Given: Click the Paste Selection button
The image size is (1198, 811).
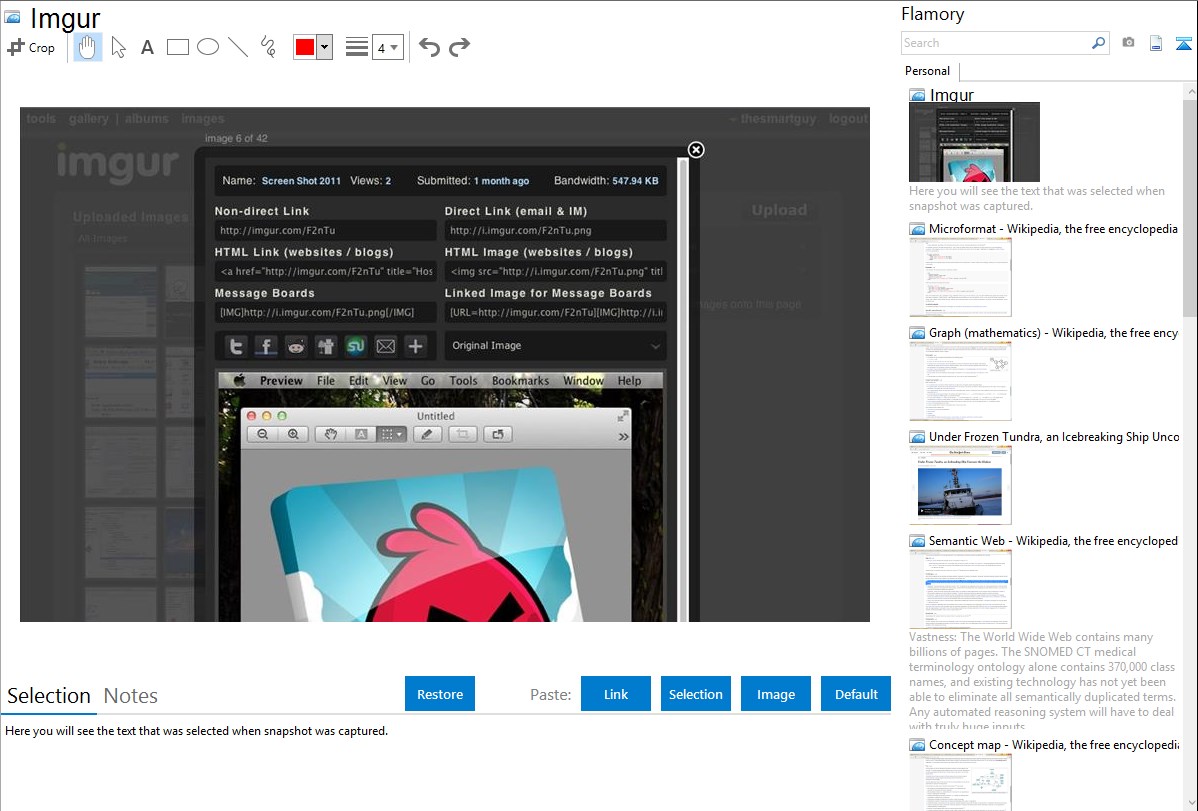Looking at the screenshot, I should pos(696,693).
